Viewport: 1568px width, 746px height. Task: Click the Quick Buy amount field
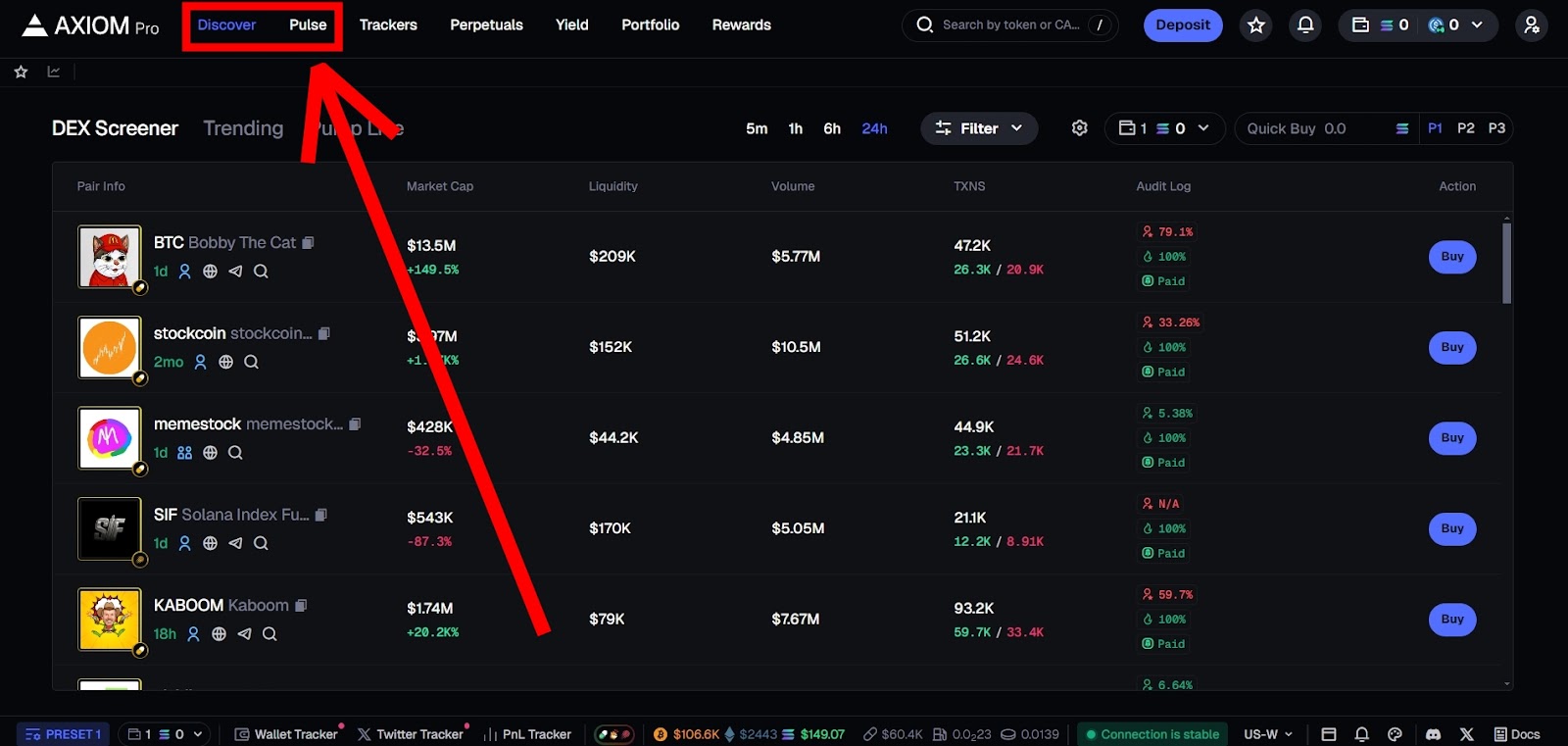tap(1327, 128)
